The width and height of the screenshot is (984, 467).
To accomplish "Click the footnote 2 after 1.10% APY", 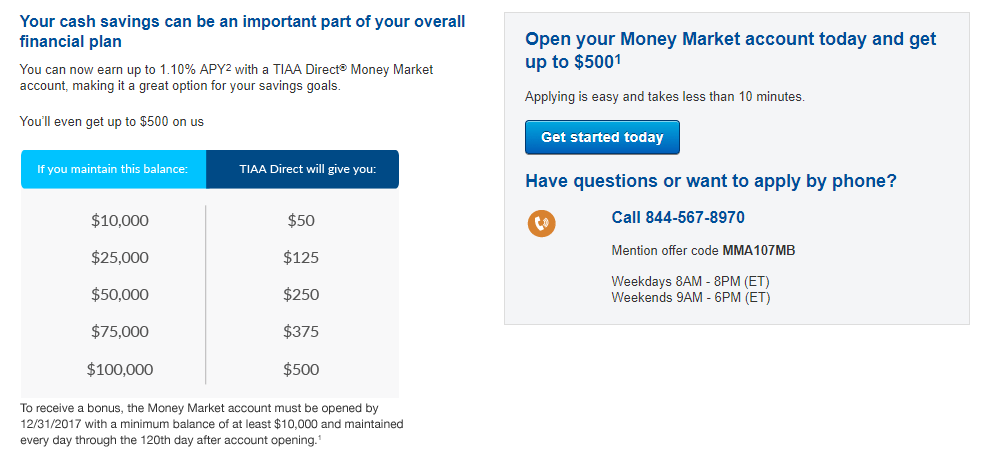I will coord(230,67).
